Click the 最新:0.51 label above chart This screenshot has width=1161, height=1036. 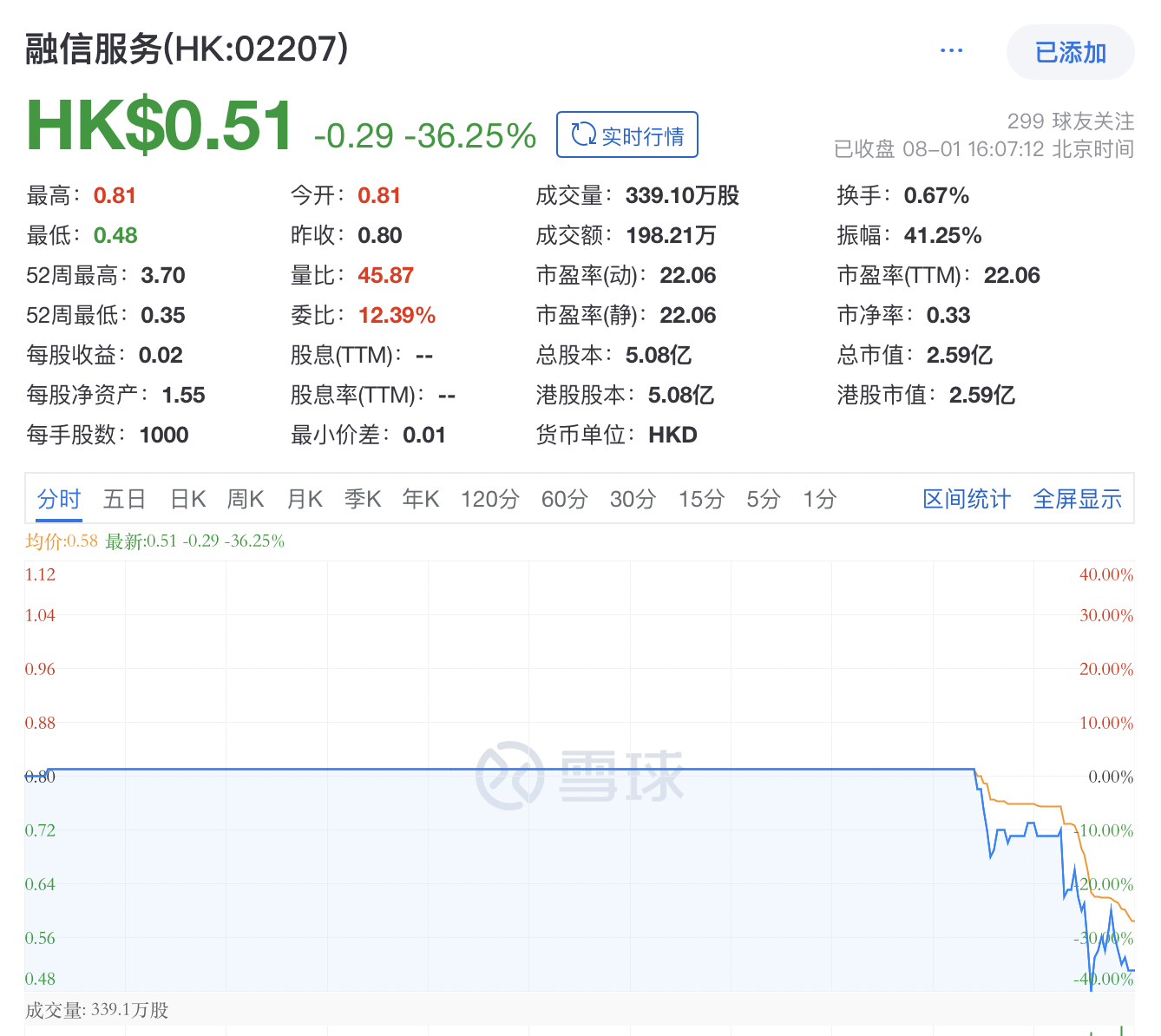pos(141,541)
